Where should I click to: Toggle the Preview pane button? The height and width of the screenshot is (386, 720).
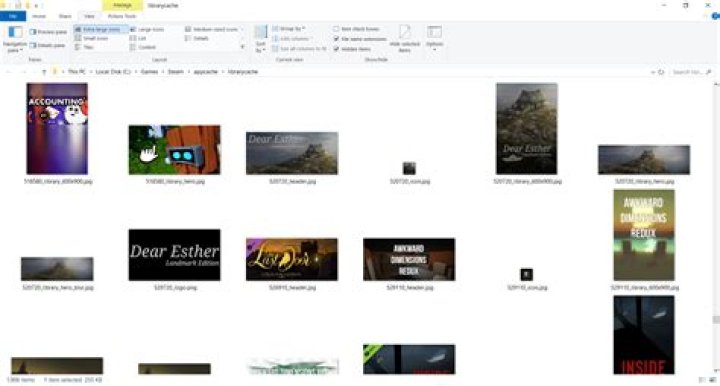coord(48,32)
